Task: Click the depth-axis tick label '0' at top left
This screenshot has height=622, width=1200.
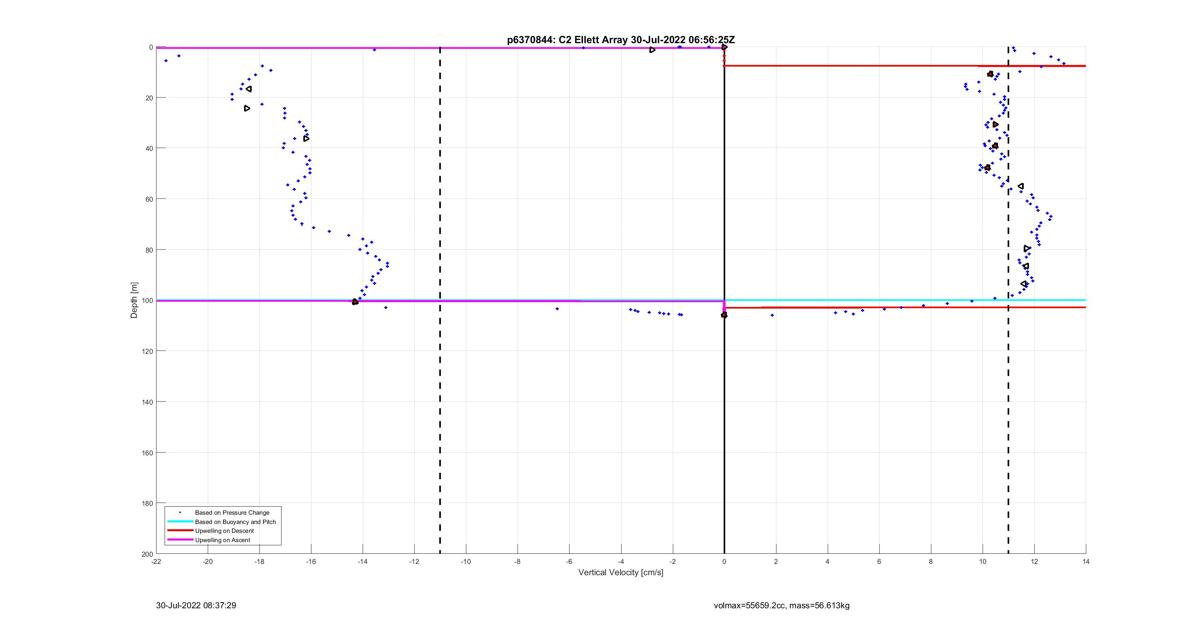Action: [150, 47]
